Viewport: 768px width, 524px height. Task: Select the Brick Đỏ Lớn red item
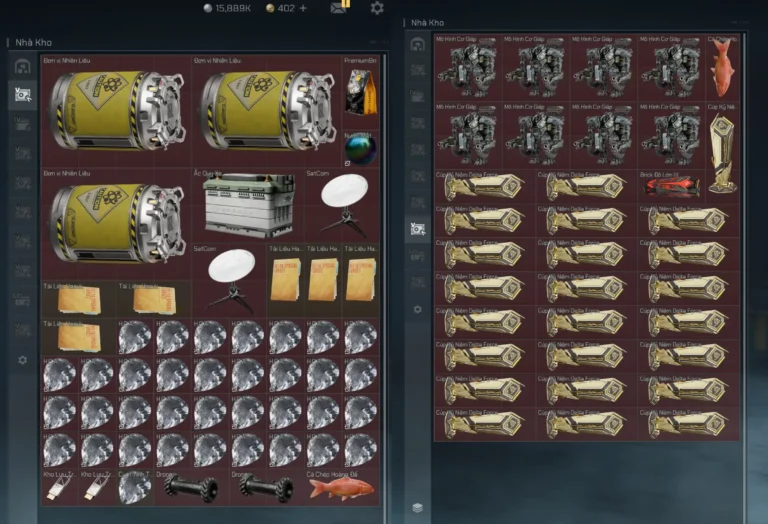(x=672, y=186)
